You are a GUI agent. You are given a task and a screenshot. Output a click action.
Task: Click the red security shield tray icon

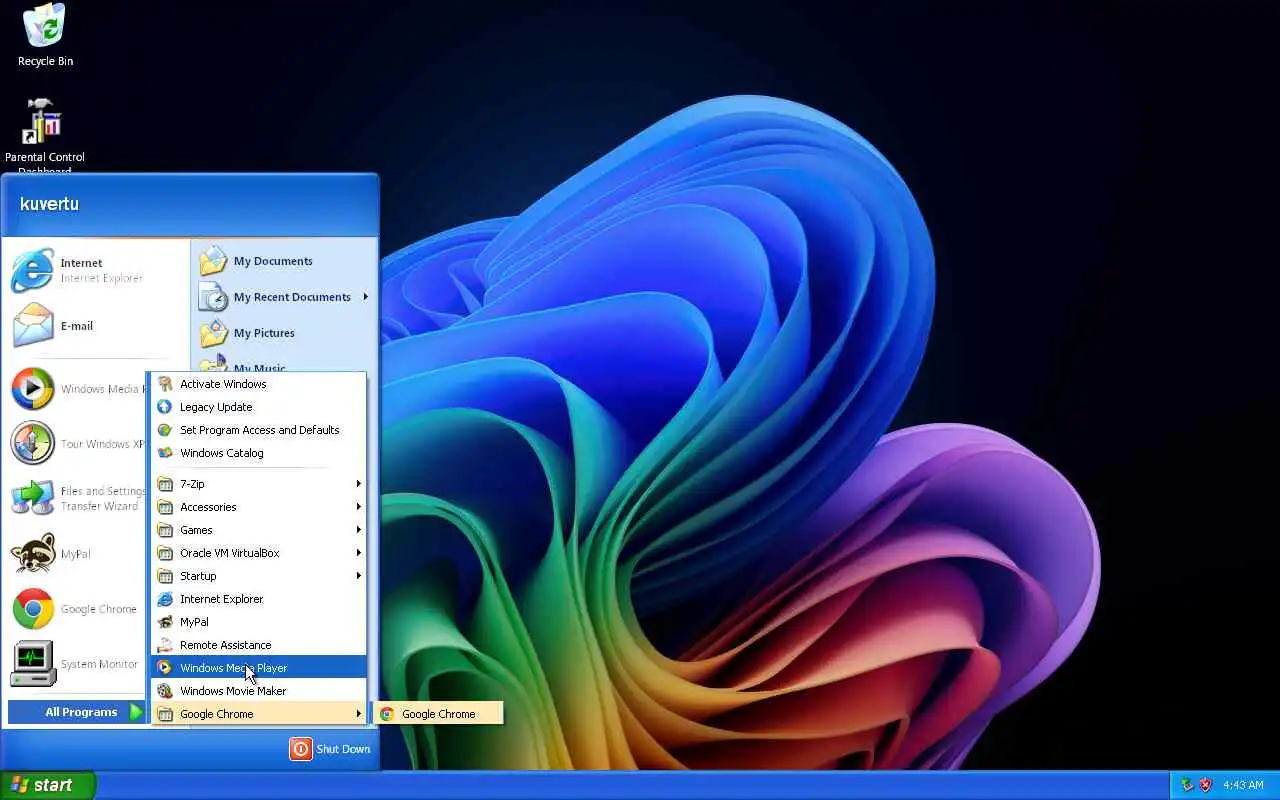click(x=1205, y=785)
